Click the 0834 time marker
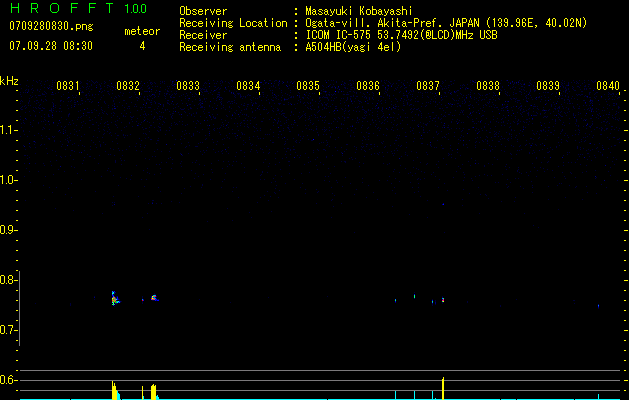The width and height of the screenshot is (629, 400). pyautogui.click(x=248, y=86)
